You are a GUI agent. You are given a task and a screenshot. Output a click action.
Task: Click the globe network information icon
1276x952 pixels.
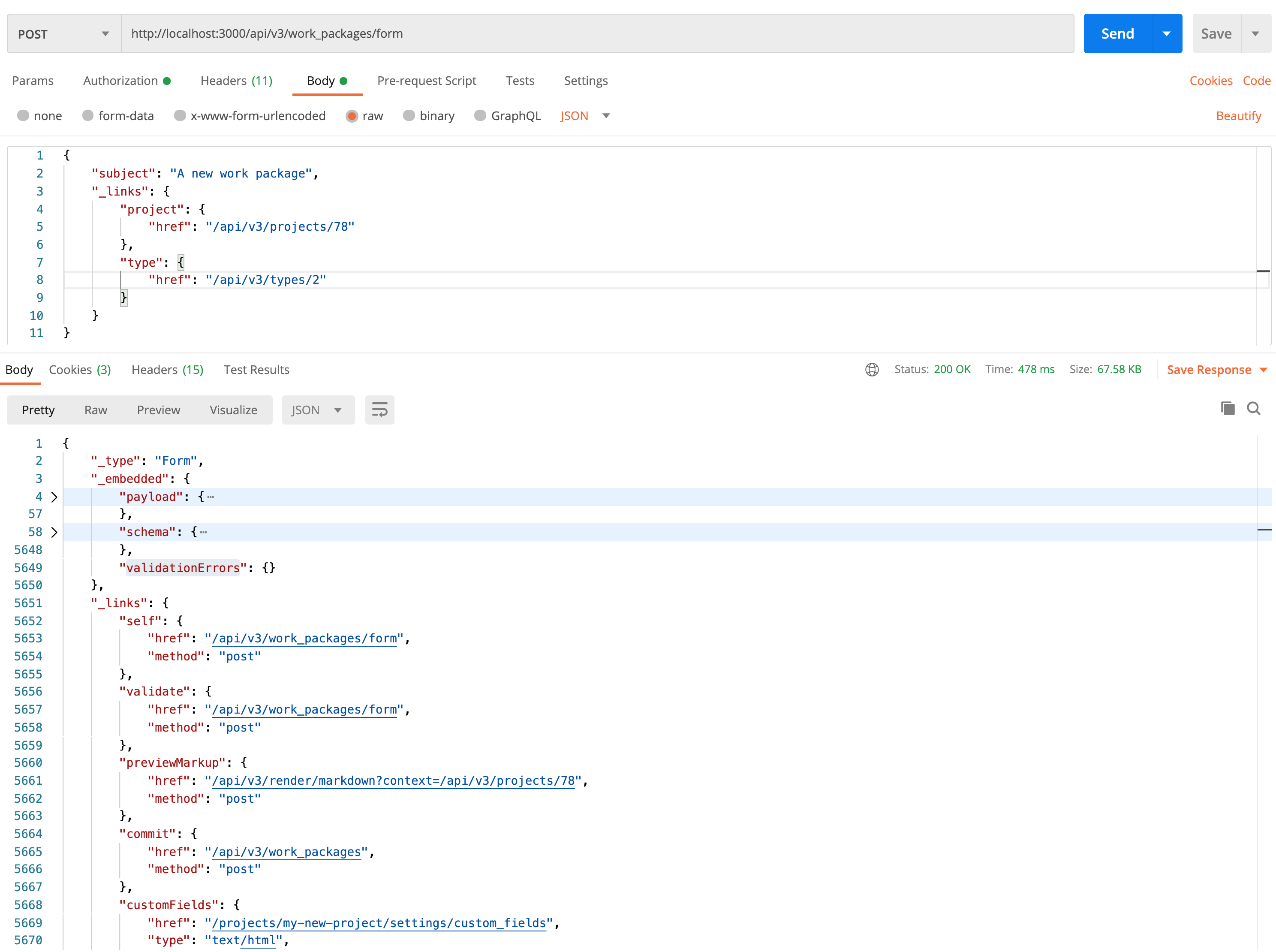872,369
